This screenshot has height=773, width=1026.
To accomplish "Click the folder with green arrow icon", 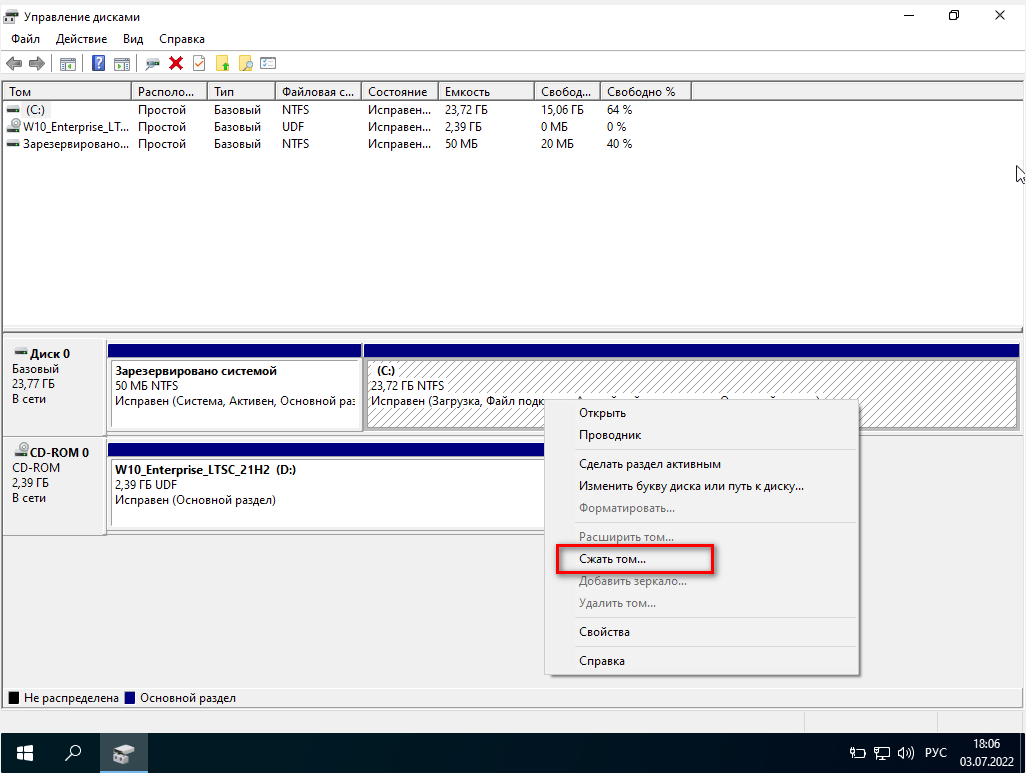I will coord(223,63).
